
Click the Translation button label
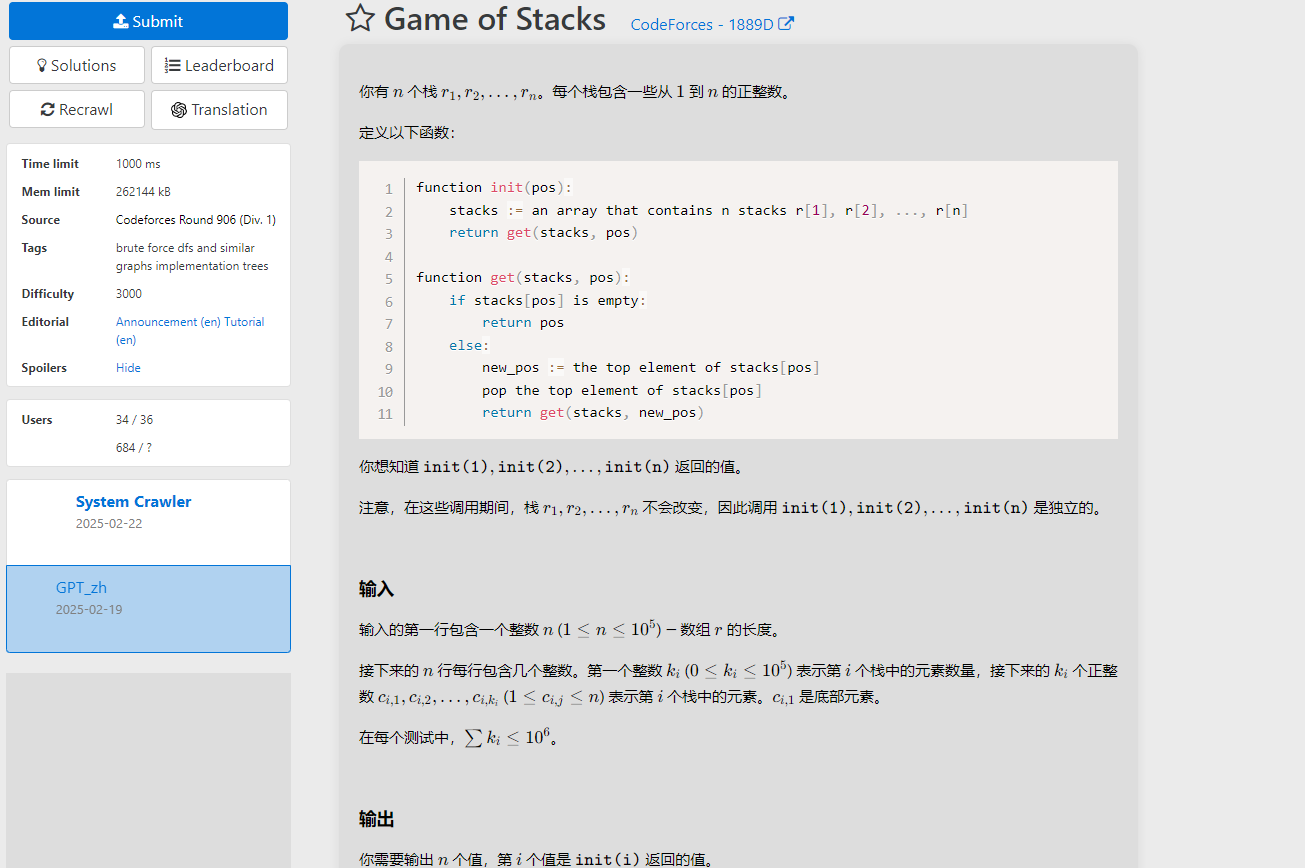point(230,110)
